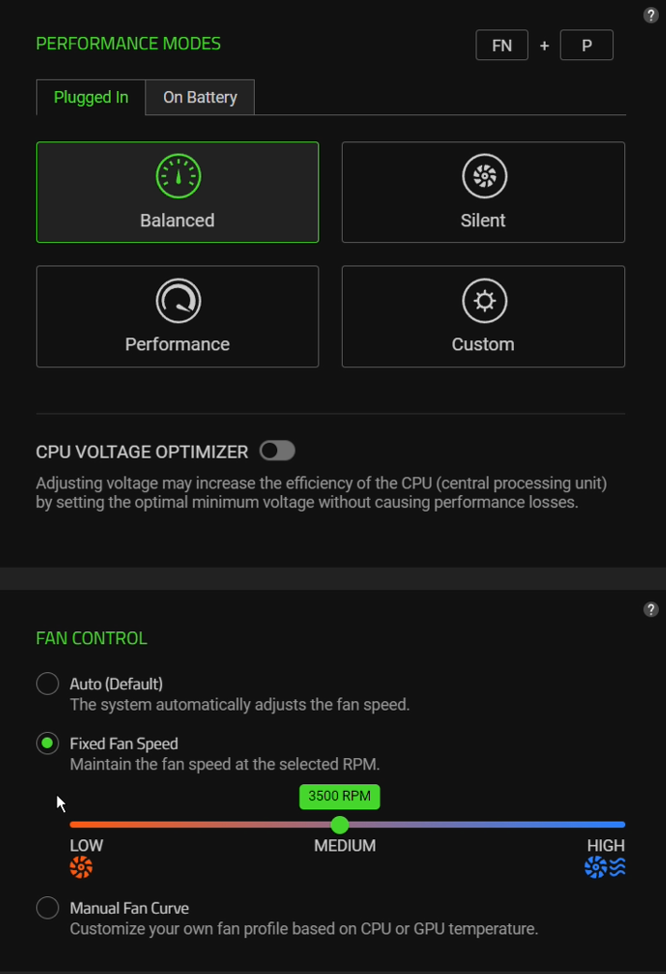Open help for Performance Modes section
The height and width of the screenshot is (974, 666).
[651, 16]
